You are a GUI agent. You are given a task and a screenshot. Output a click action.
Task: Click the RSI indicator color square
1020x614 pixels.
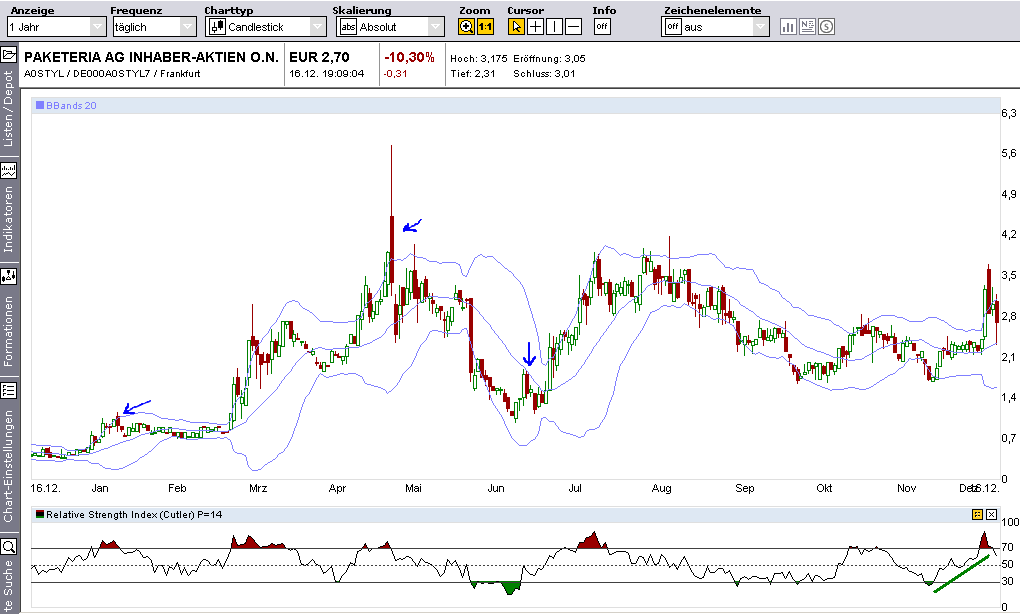point(40,514)
